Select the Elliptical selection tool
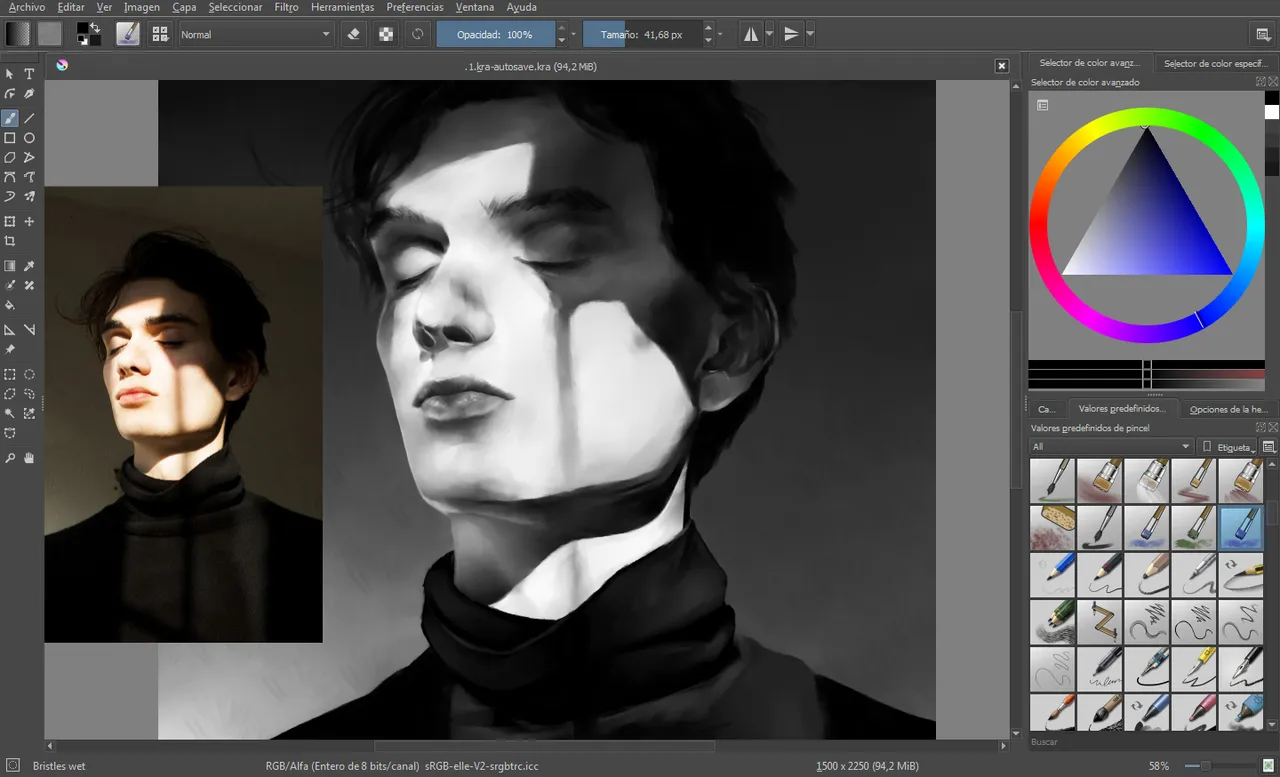The image size is (1280, 777). click(x=29, y=374)
